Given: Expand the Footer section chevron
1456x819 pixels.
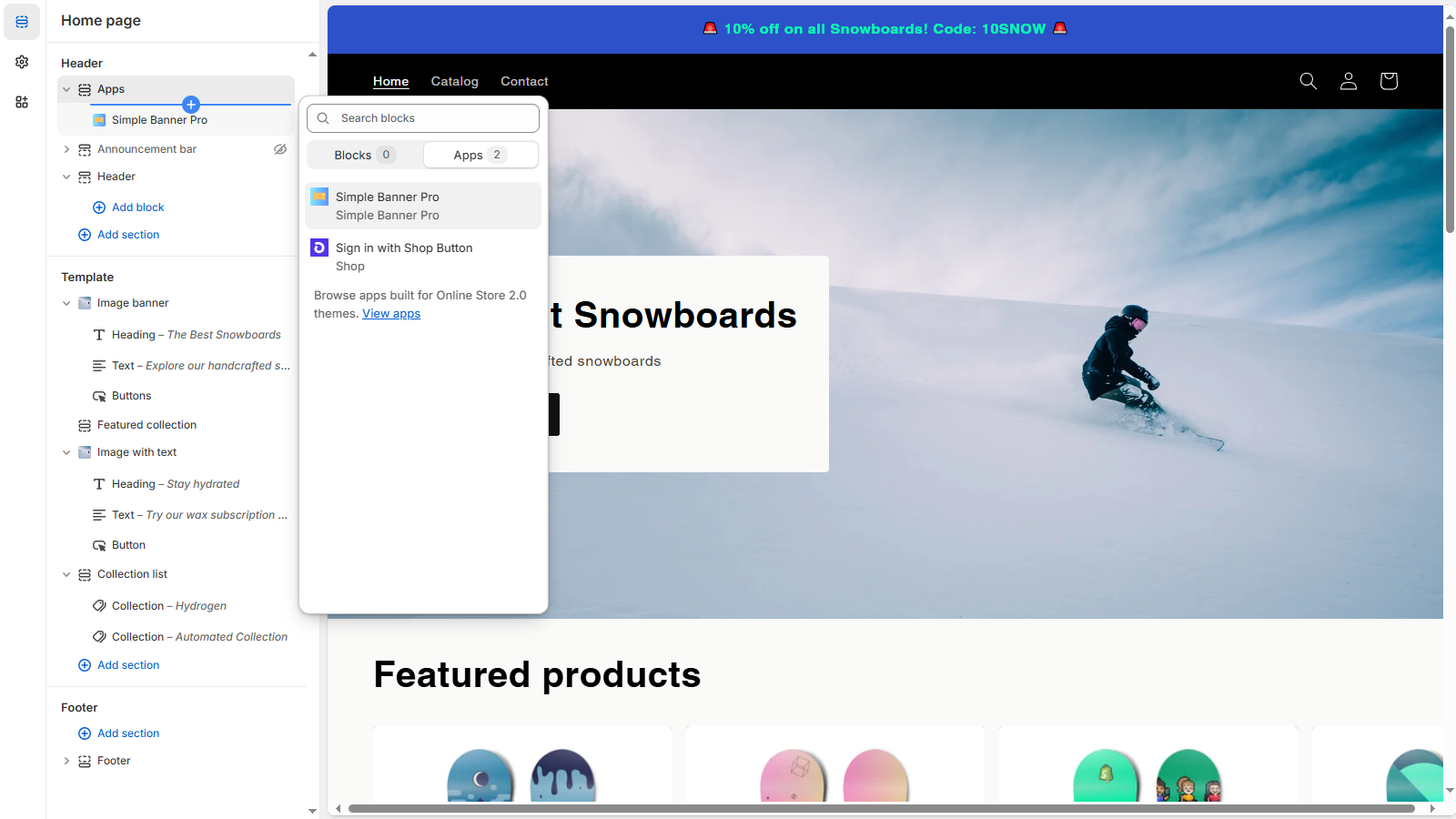Looking at the screenshot, I should tap(66, 761).
